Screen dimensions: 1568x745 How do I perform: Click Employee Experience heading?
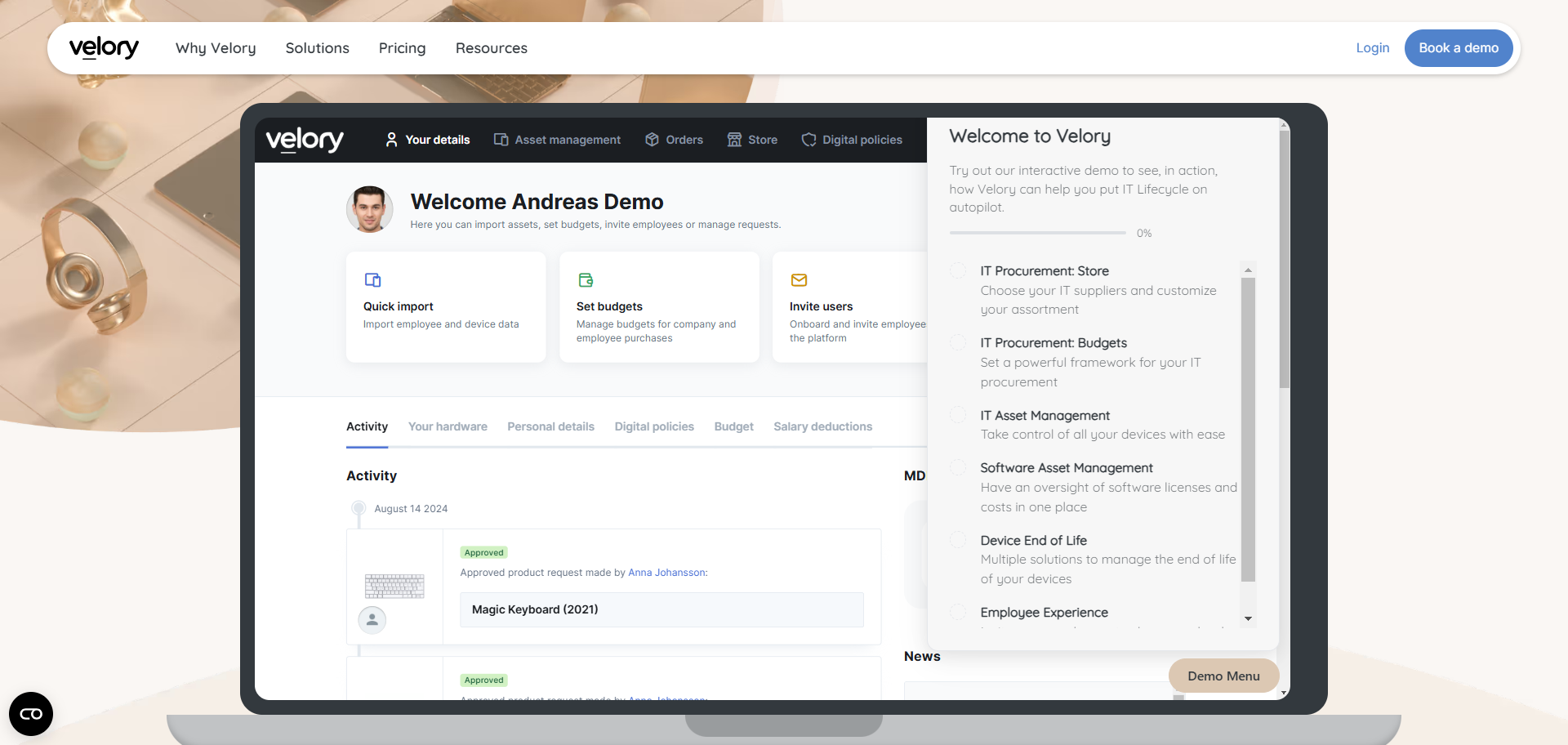[x=1044, y=612]
